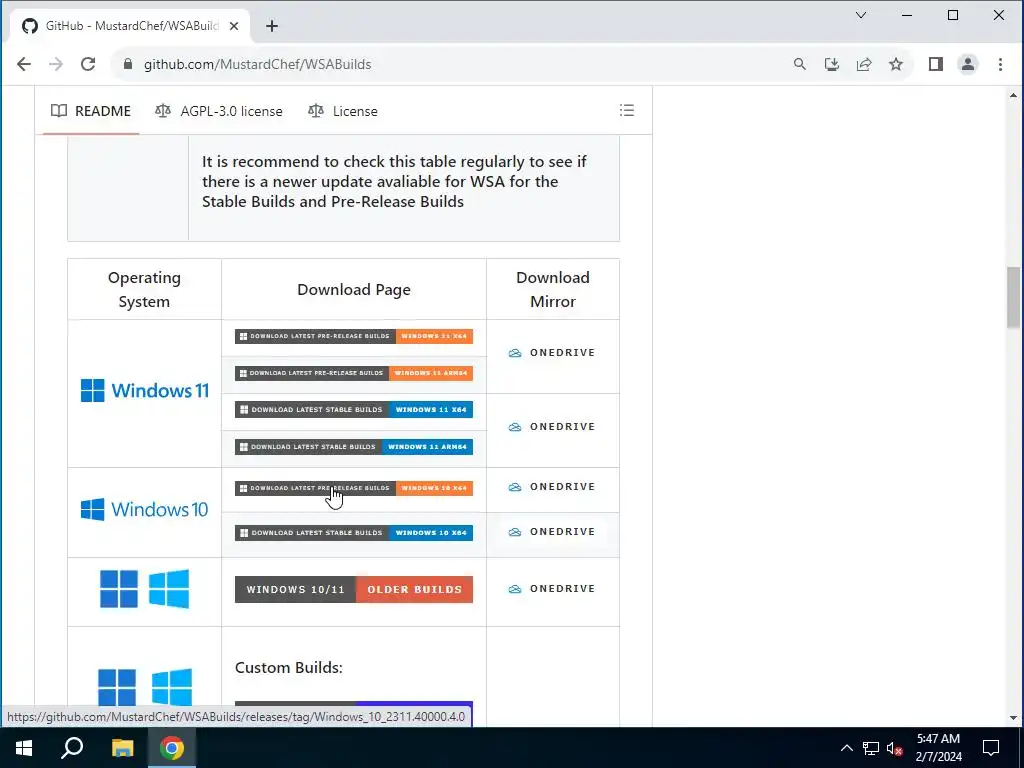1024x768 pixels.
Task: Open taskbar clock 5:47 AM
Action: tap(938, 748)
